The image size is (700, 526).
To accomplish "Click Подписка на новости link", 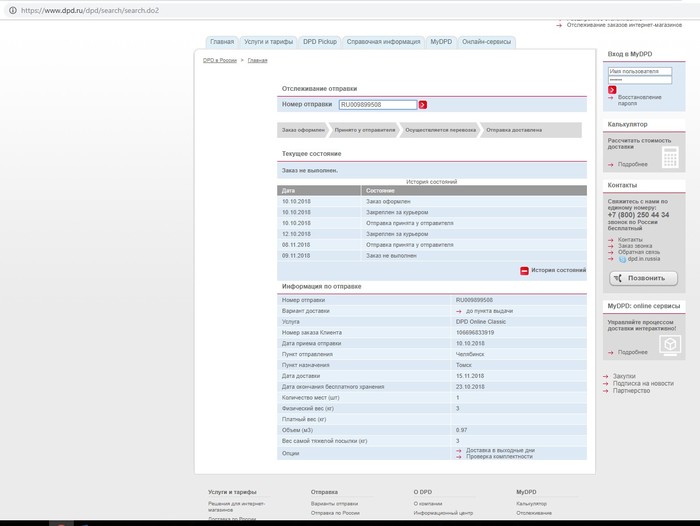I will tap(643, 383).
